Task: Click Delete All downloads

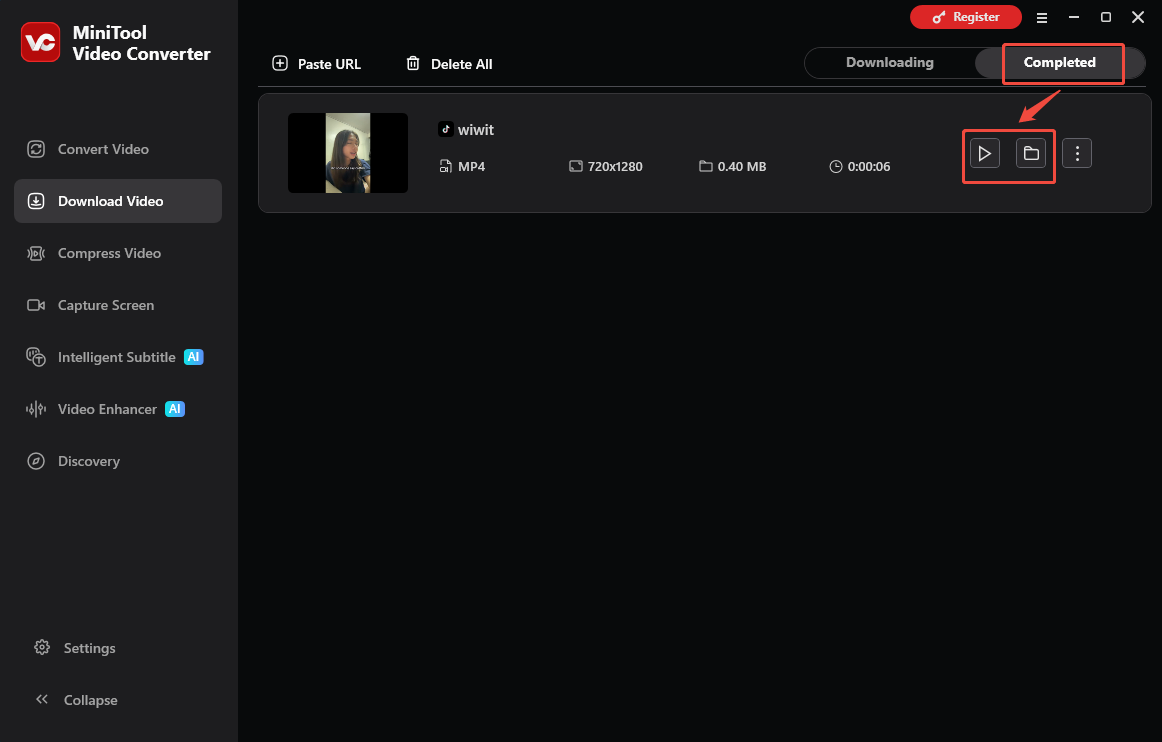Action: pyautogui.click(x=449, y=64)
